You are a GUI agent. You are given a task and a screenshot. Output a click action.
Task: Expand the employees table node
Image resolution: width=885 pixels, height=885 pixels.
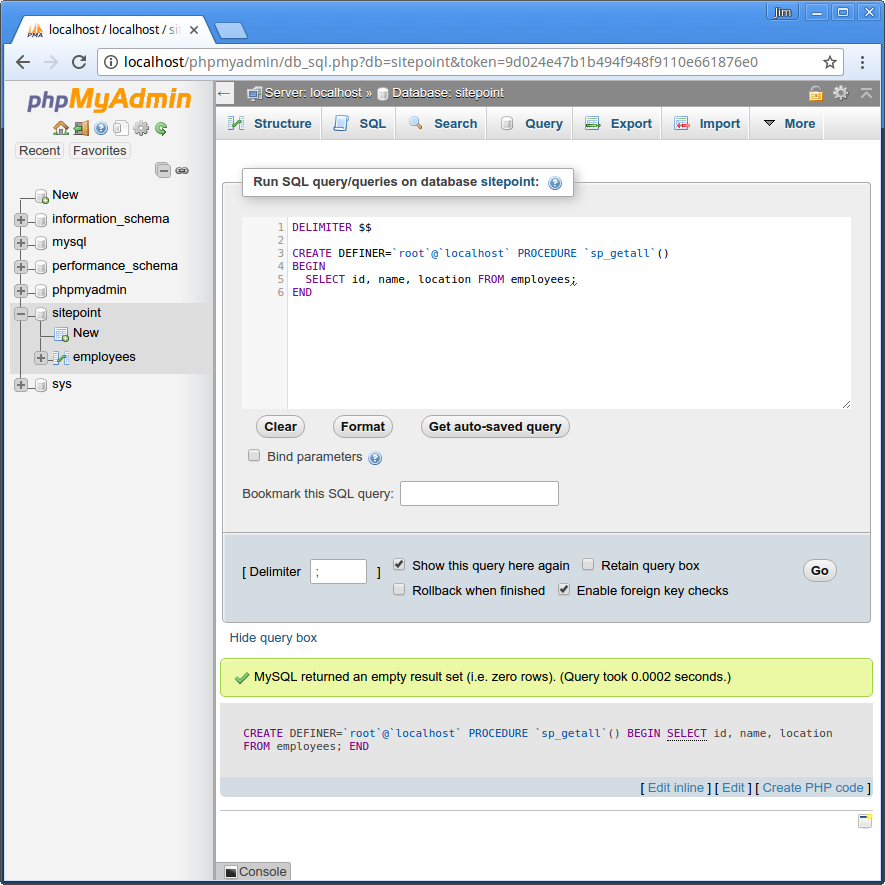coord(40,356)
